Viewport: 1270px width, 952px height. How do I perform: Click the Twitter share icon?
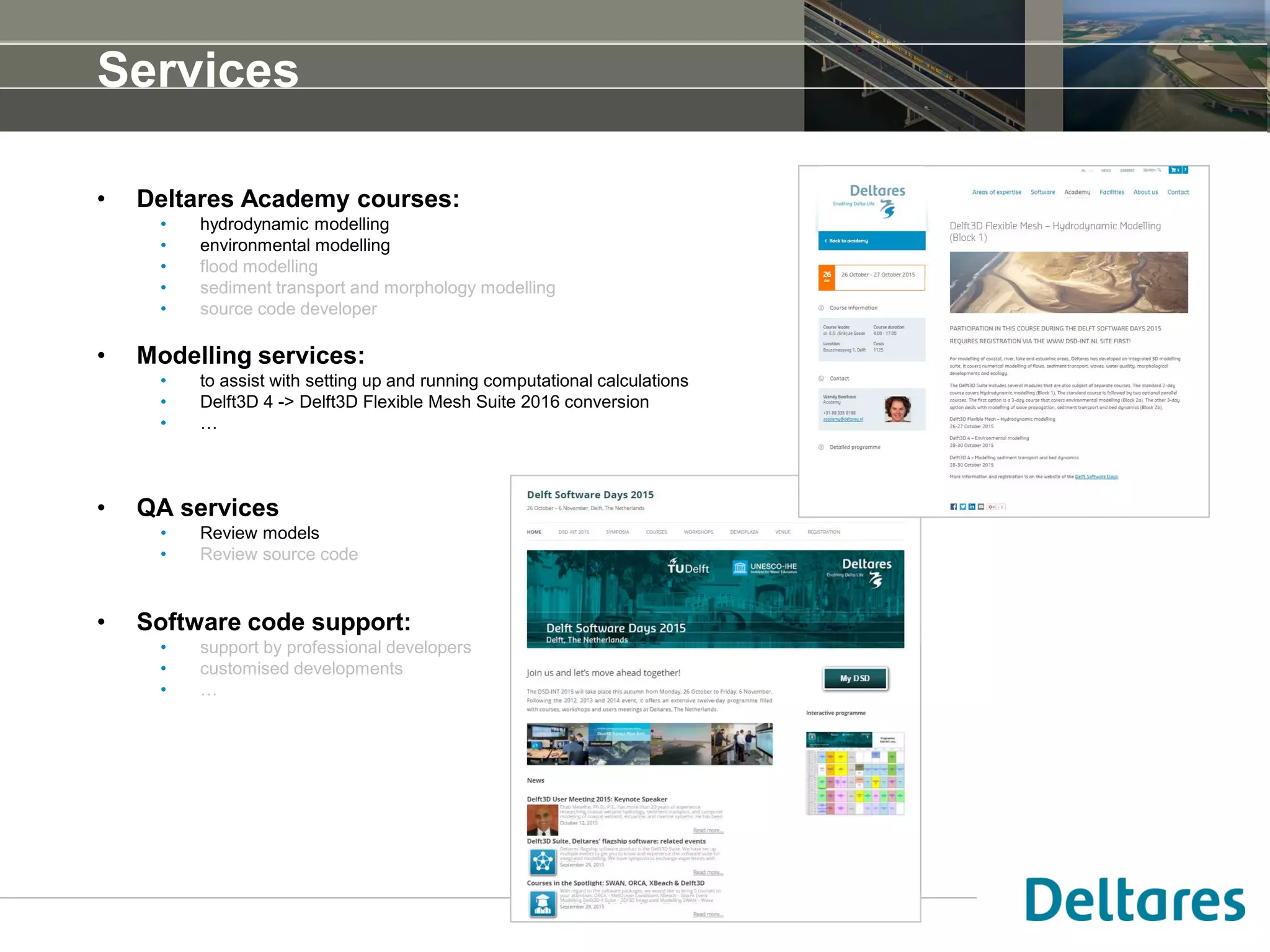pyautogui.click(x=962, y=507)
